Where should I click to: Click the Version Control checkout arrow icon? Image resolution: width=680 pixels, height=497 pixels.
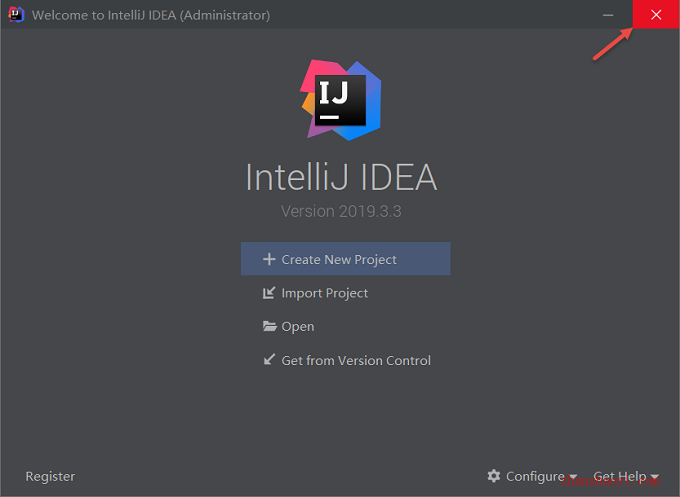coord(269,360)
